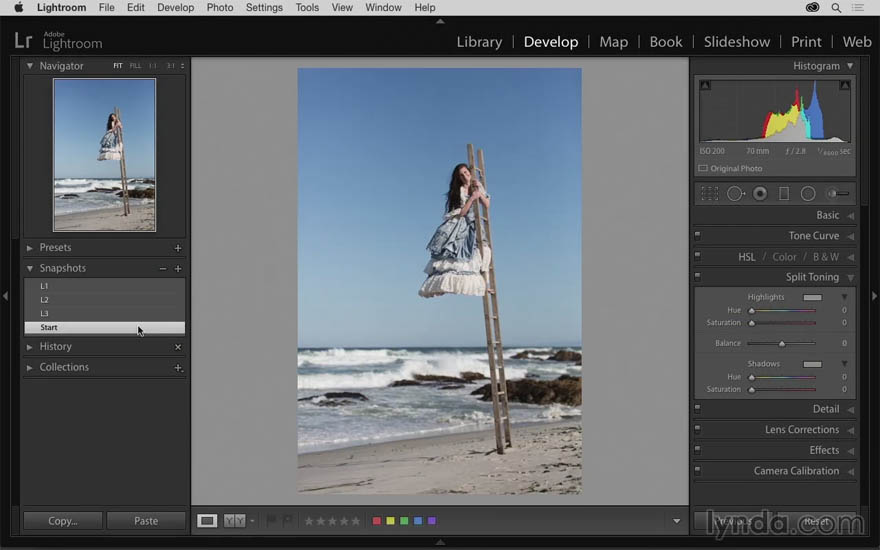Viewport: 880px width, 550px height.
Task: Open Notification Center in menu bar
Action: click(858, 8)
